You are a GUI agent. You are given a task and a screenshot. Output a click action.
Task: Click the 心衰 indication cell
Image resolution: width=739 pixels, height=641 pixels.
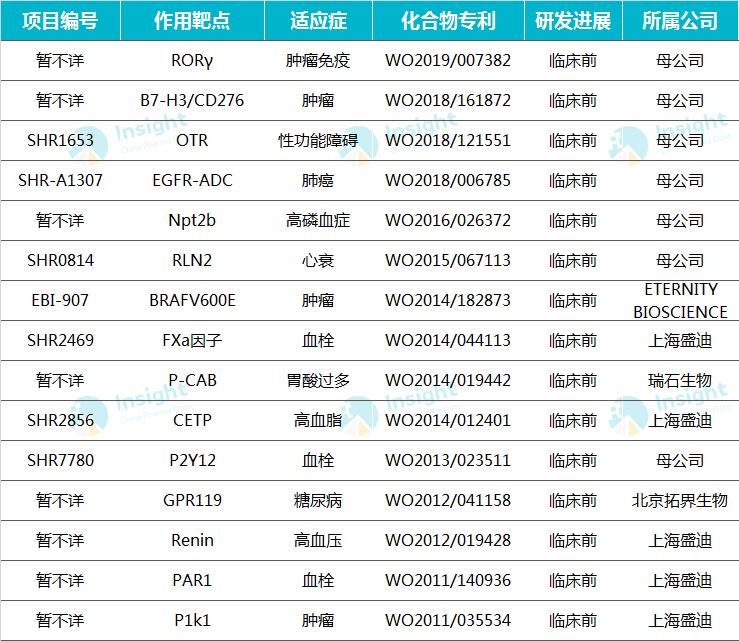(318, 261)
